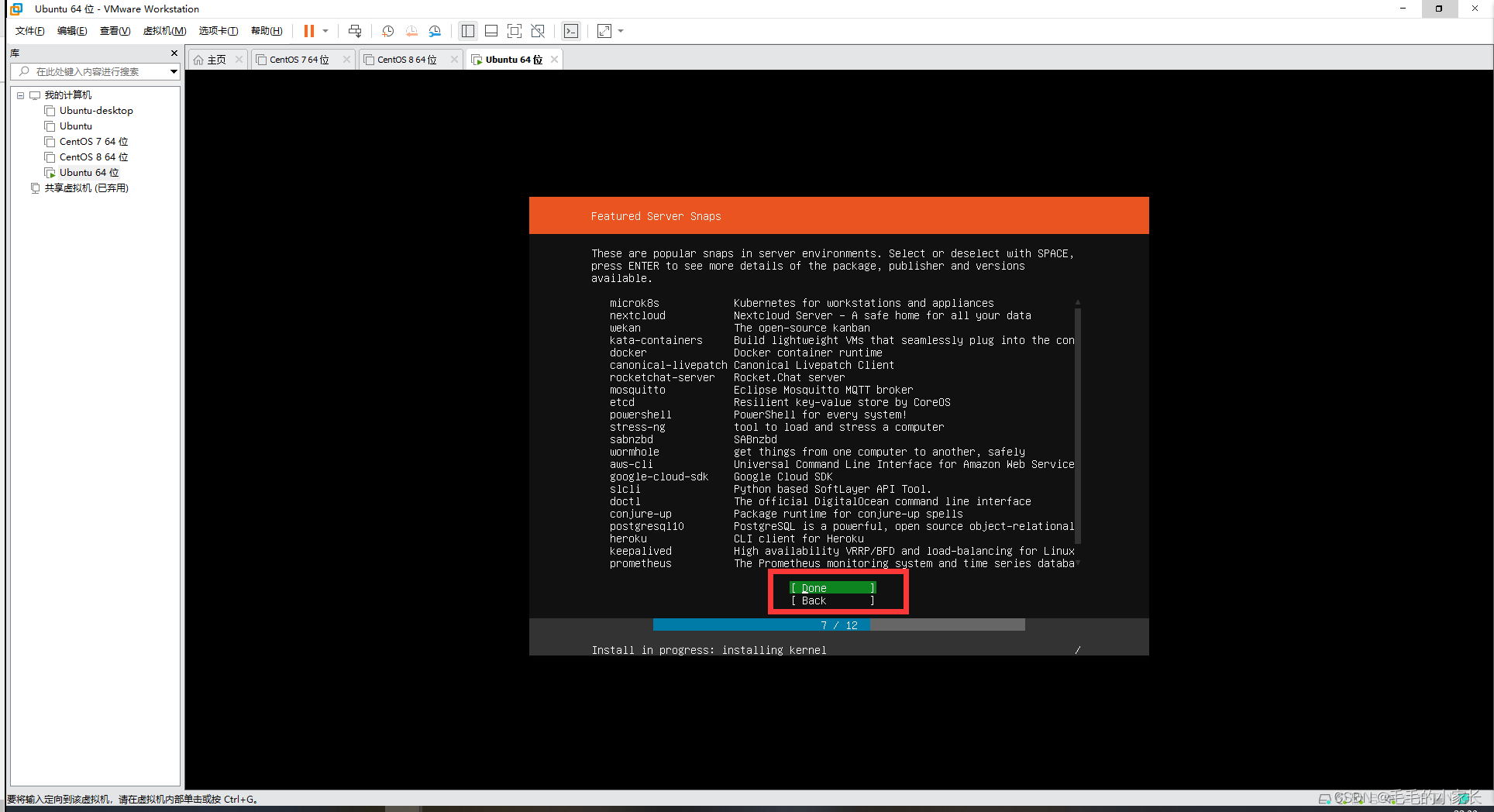This screenshot has height=812, width=1494.
Task: Revert the virtual machine to a snapshot
Action: pyautogui.click(x=411, y=31)
